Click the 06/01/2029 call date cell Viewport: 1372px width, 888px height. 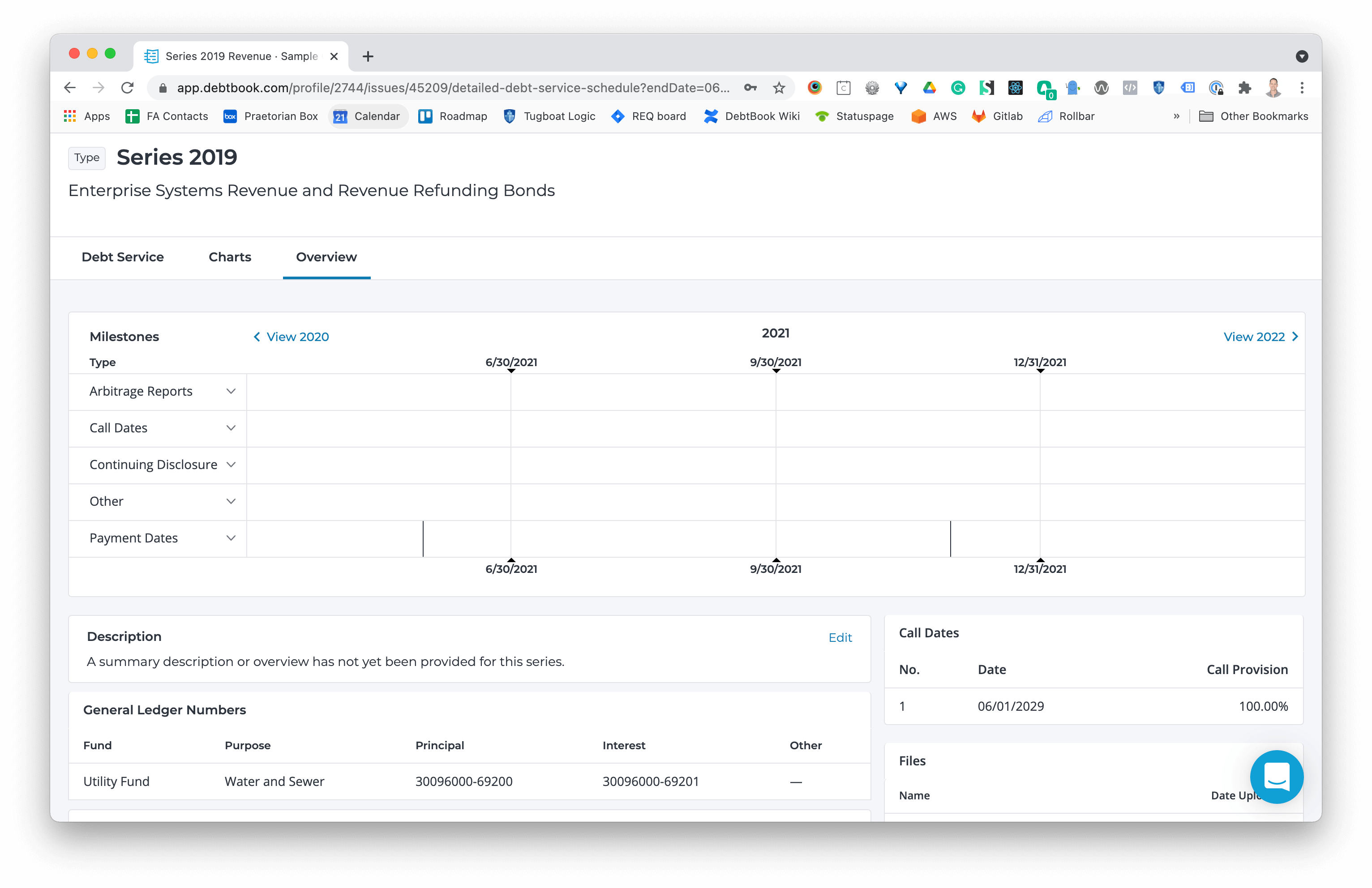pyautogui.click(x=1011, y=706)
